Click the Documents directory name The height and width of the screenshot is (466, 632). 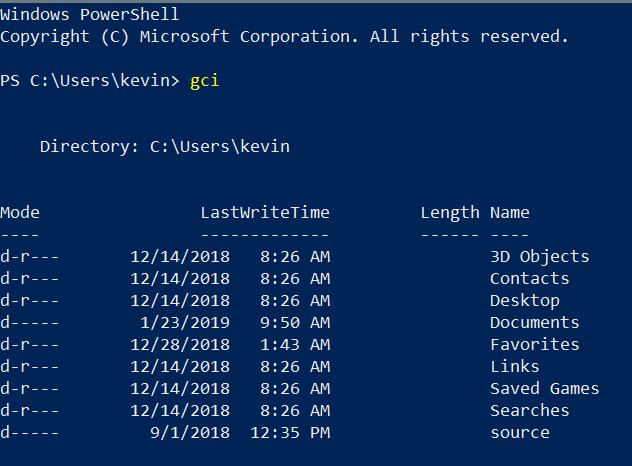tap(534, 323)
